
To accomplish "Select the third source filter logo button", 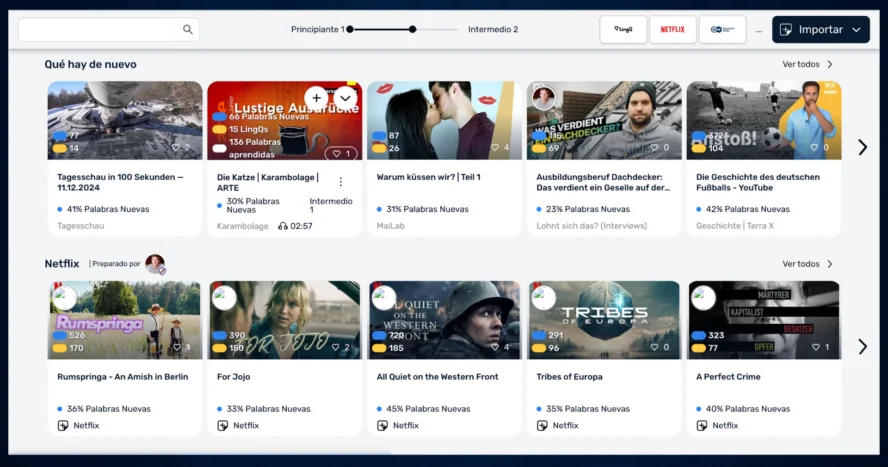I will pos(723,29).
